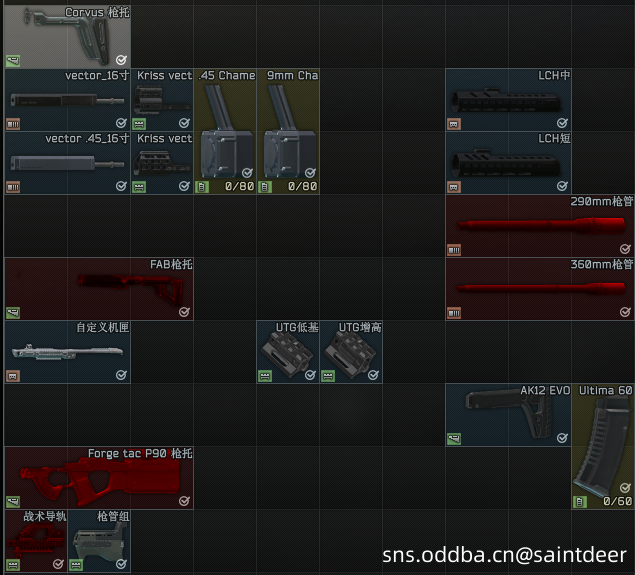This screenshot has width=635, height=575.
Task: Click magazine icon on 9mm Cha drum
Action: [265, 187]
